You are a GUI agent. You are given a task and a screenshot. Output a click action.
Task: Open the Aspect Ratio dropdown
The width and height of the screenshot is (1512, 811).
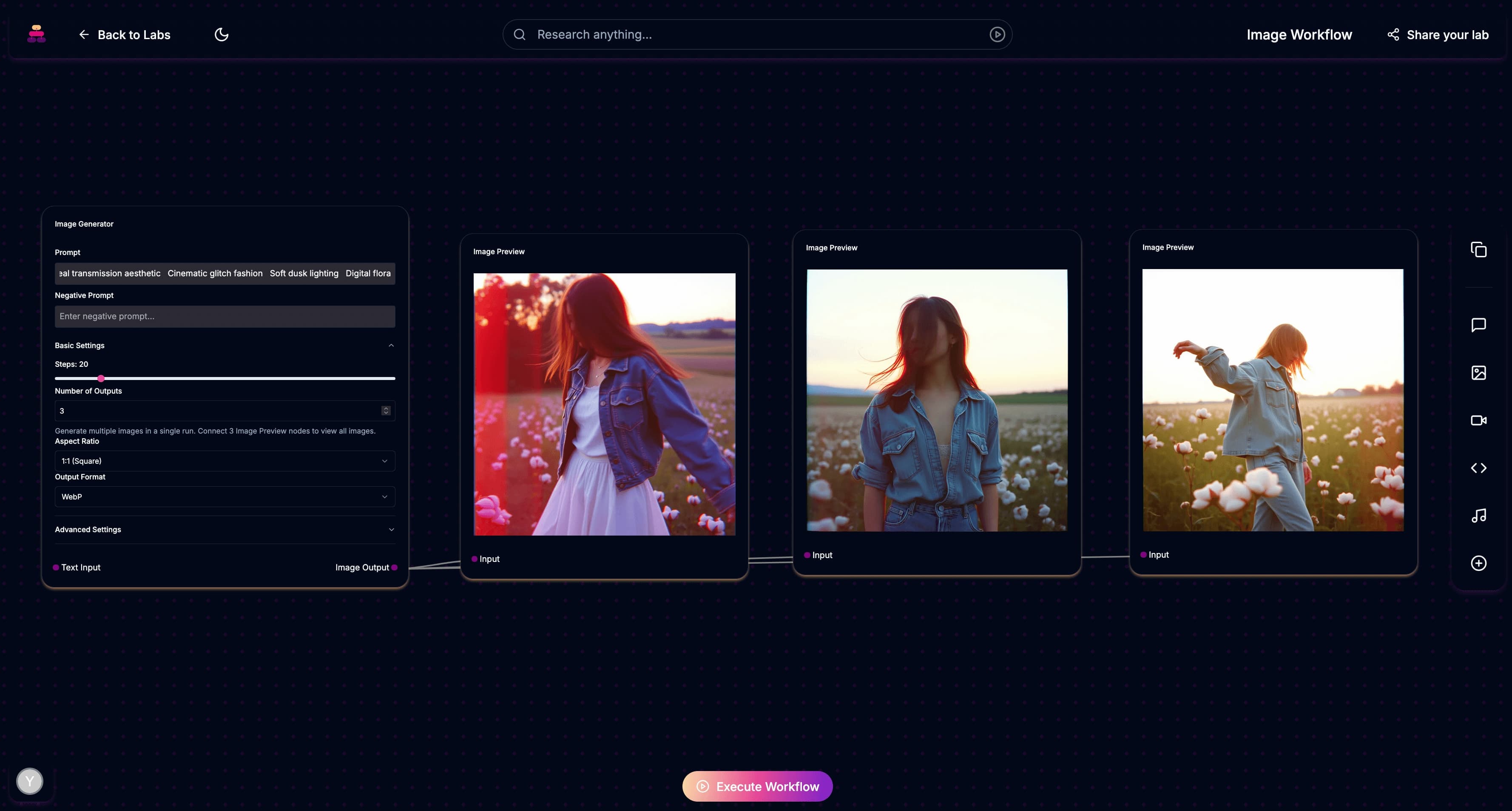[224, 461]
